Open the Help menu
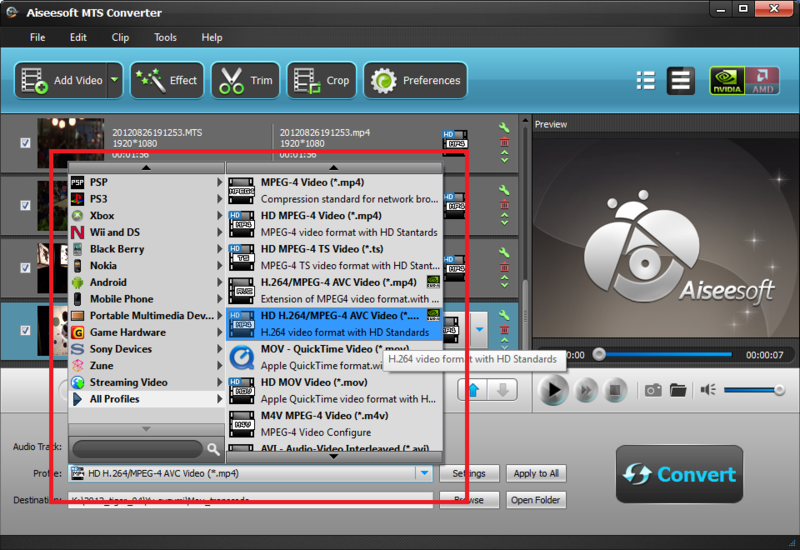Image resolution: width=800 pixels, height=550 pixels. (212, 37)
